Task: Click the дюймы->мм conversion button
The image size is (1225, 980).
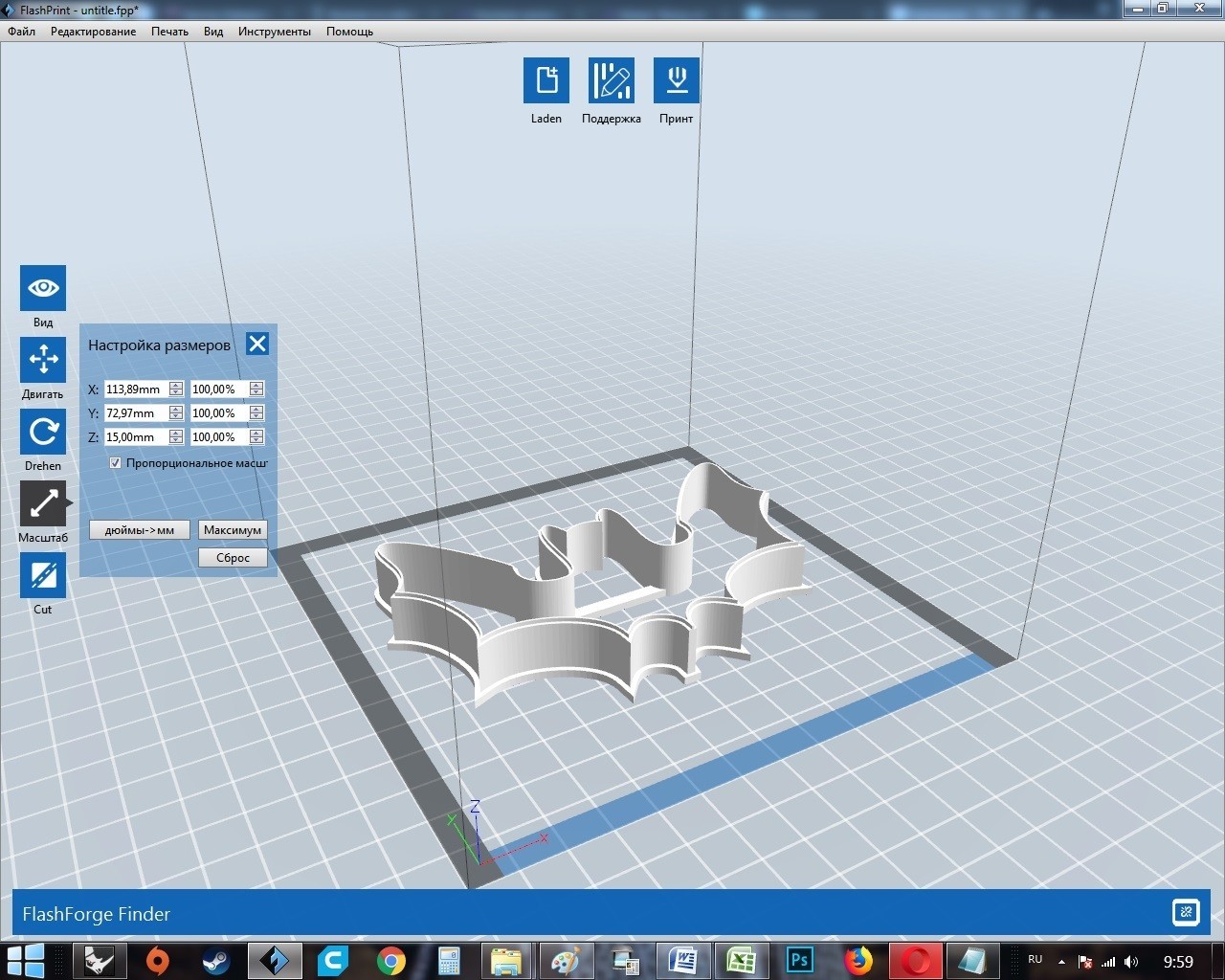Action: (x=140, y=530)
